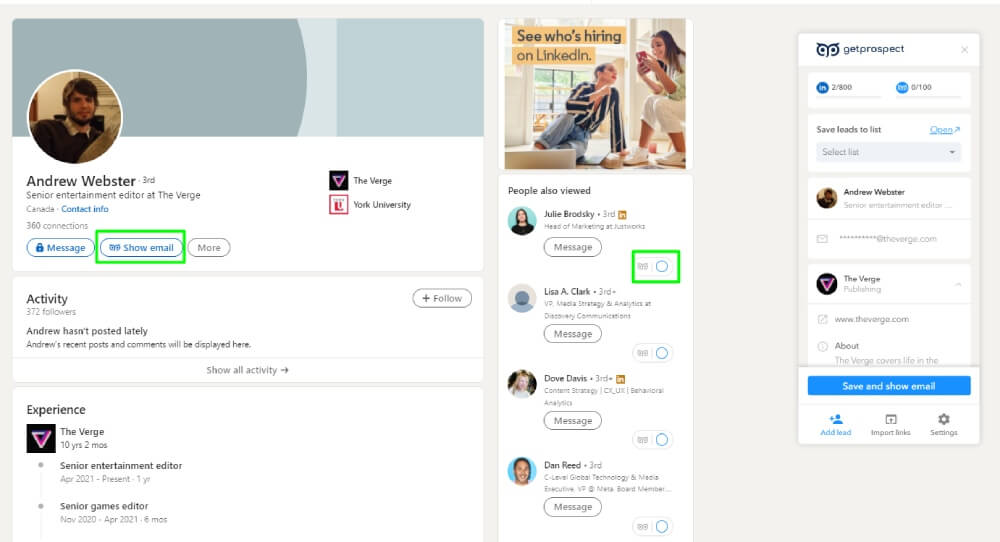This screenshot has width=1000, height=542.
Task: Open the More options button on profile
Action: pos(209,247)
